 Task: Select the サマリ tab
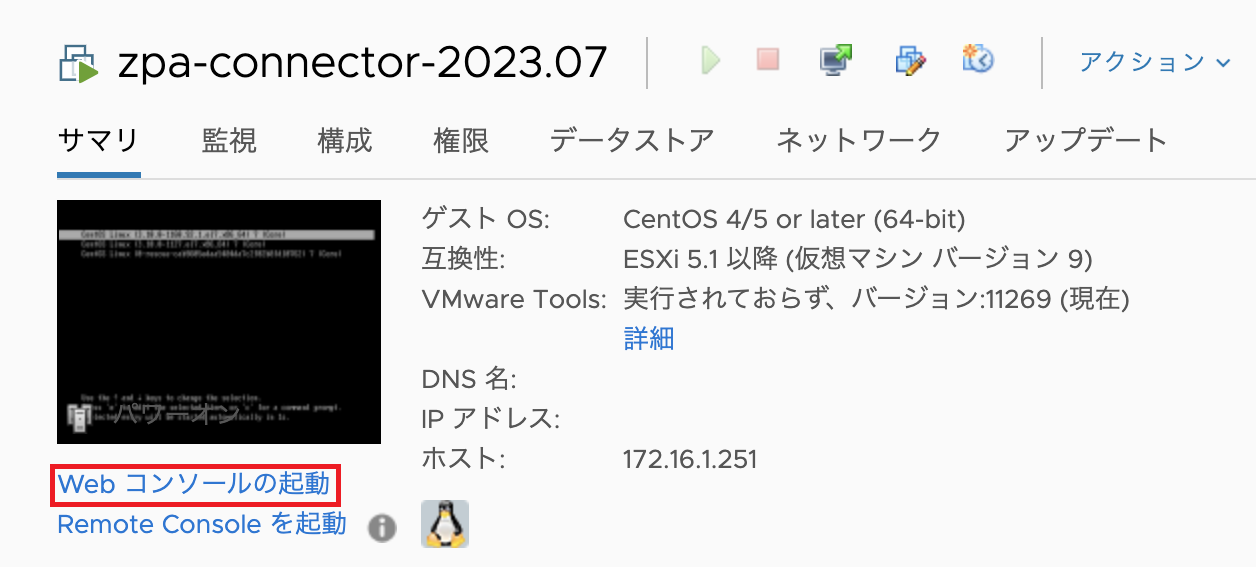click(x=98, y=141)
